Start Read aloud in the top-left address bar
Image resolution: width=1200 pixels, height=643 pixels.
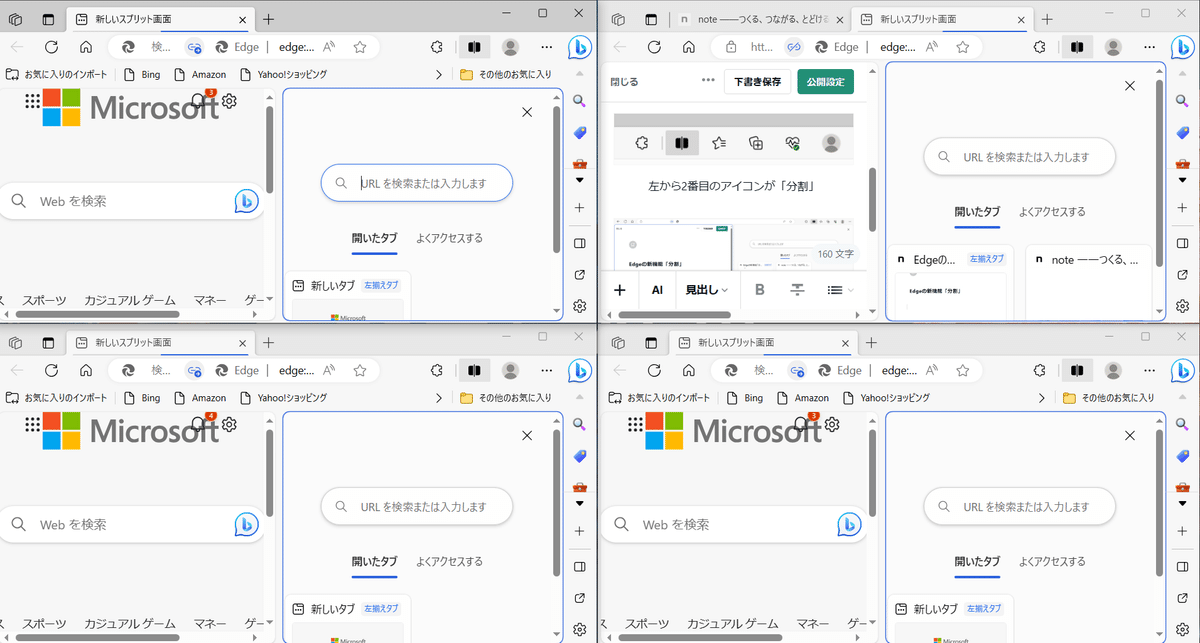click(x=331, y=47)
